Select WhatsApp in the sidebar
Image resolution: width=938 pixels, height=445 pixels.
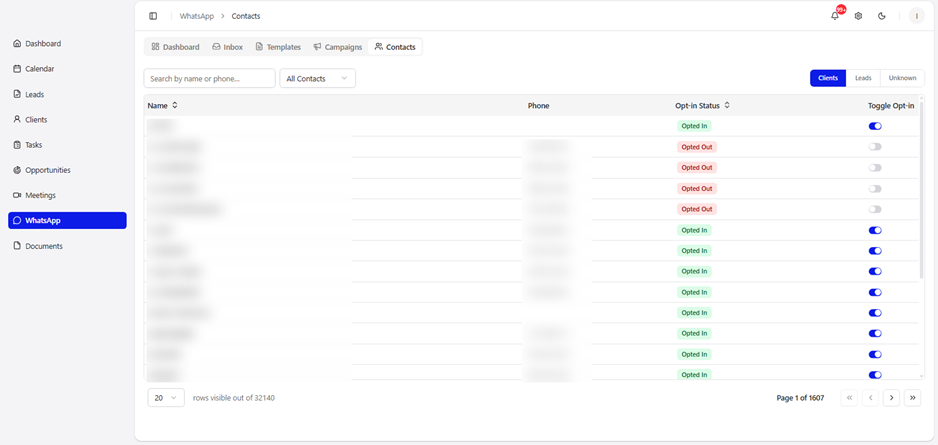point(67,220)
